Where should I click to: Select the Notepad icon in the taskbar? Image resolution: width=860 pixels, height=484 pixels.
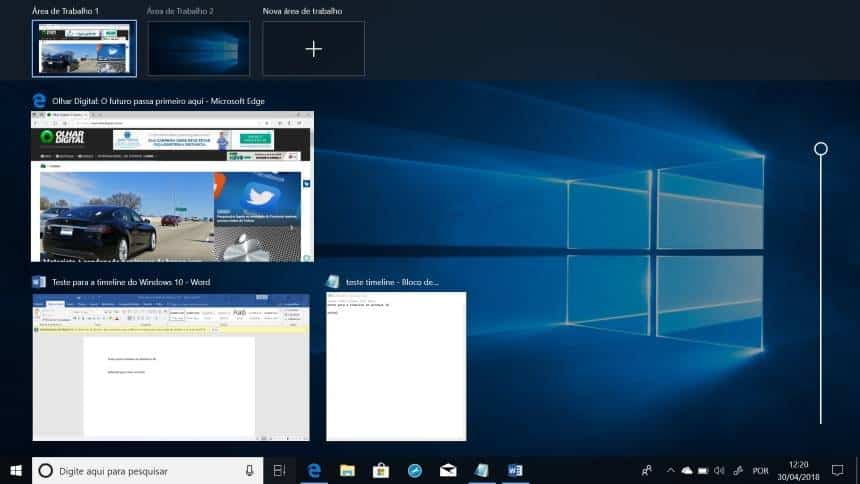click(482, 470)
